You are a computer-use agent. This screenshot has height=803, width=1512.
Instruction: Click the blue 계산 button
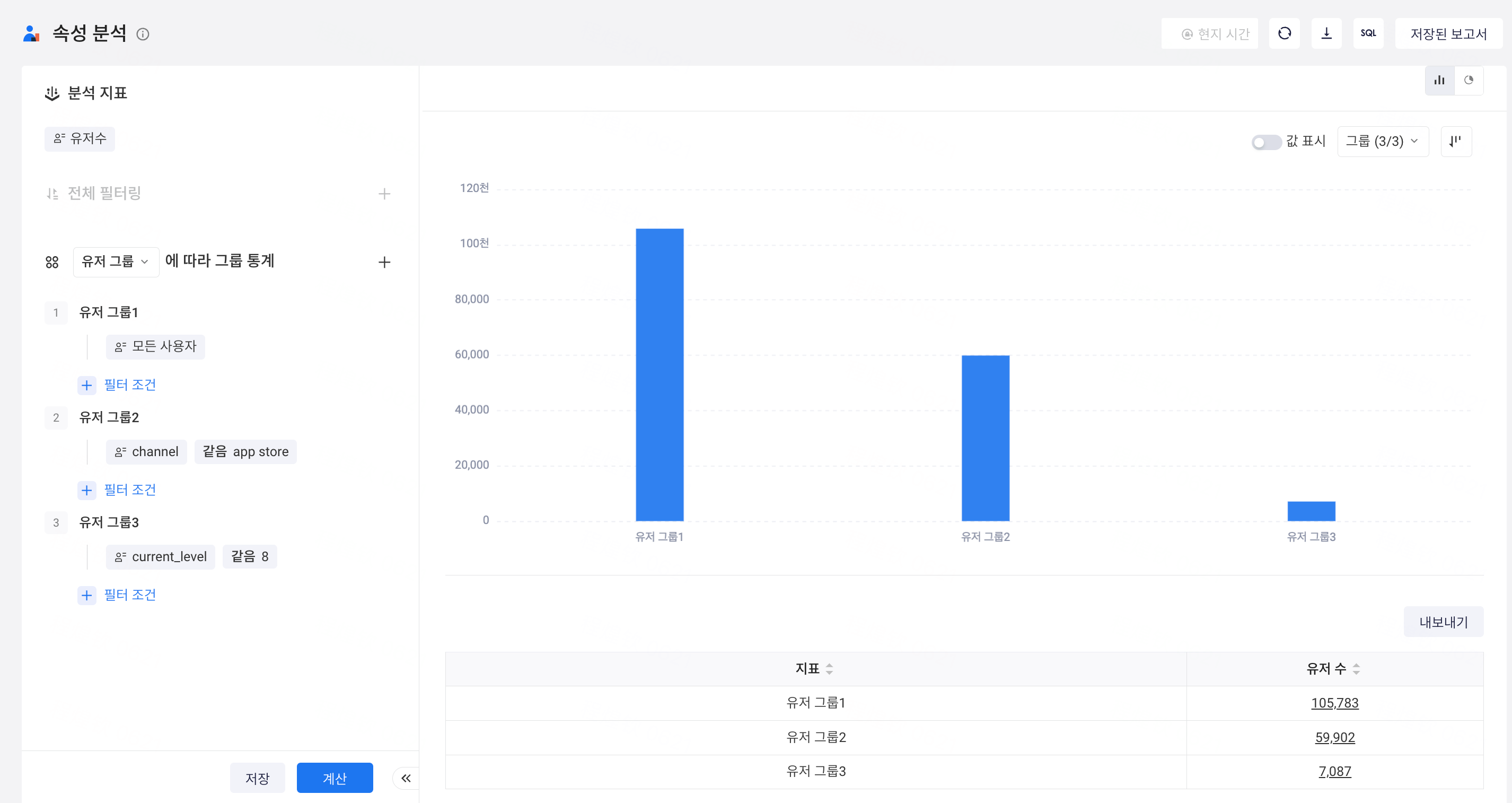335,778
